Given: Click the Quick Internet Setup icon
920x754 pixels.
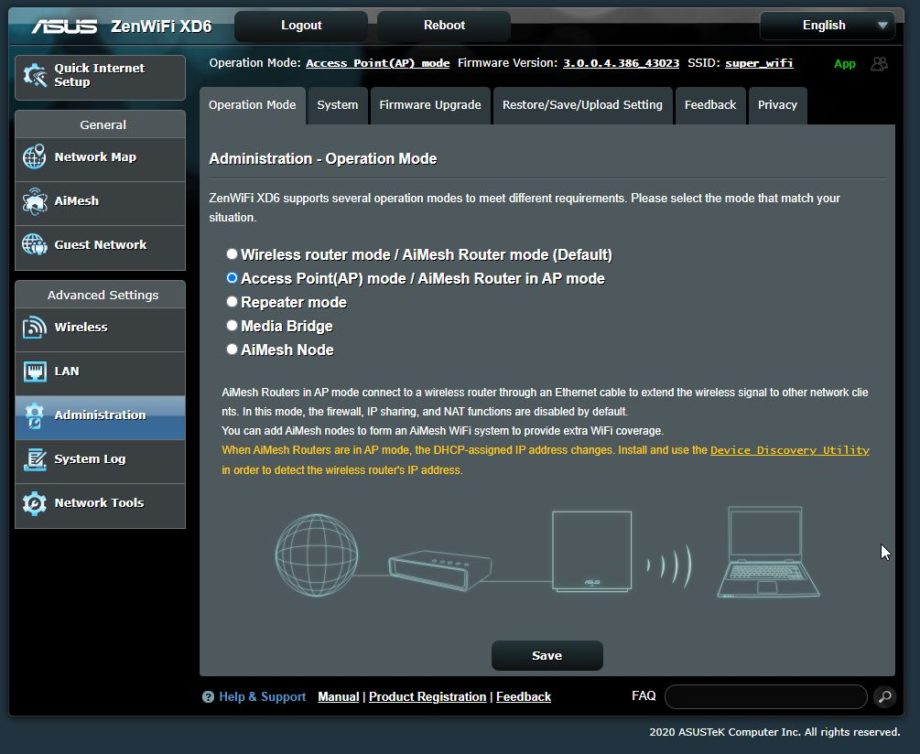Looking at the screenshot, I should (35, 76).
